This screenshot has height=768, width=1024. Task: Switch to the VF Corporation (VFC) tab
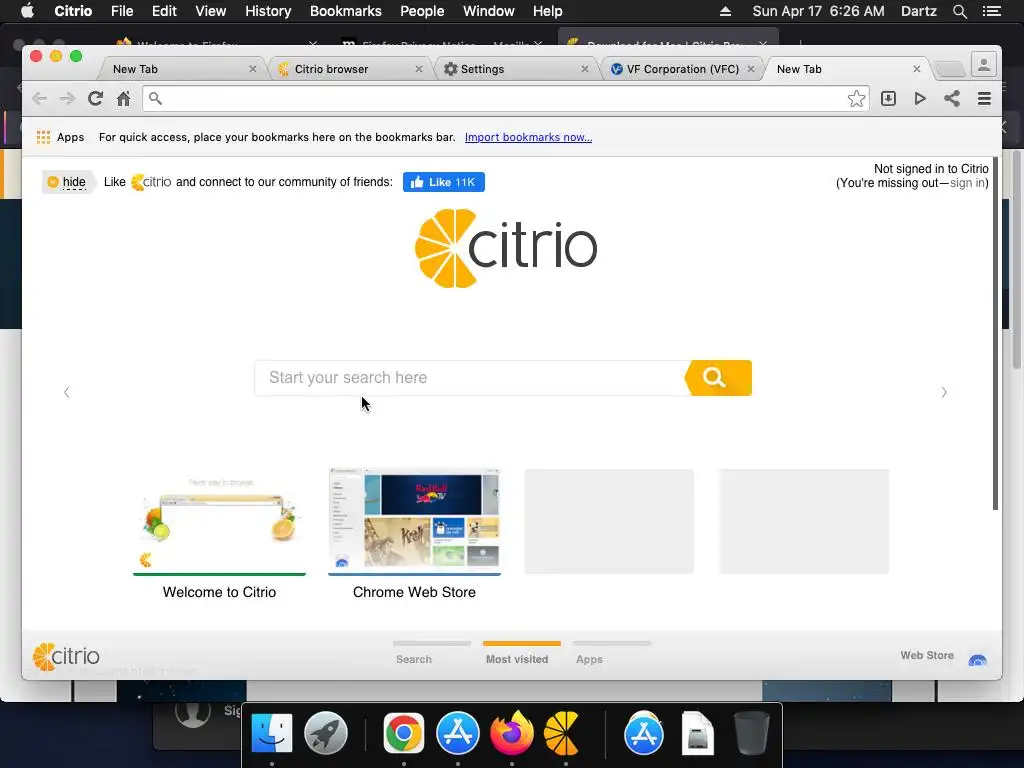point(682,69)
